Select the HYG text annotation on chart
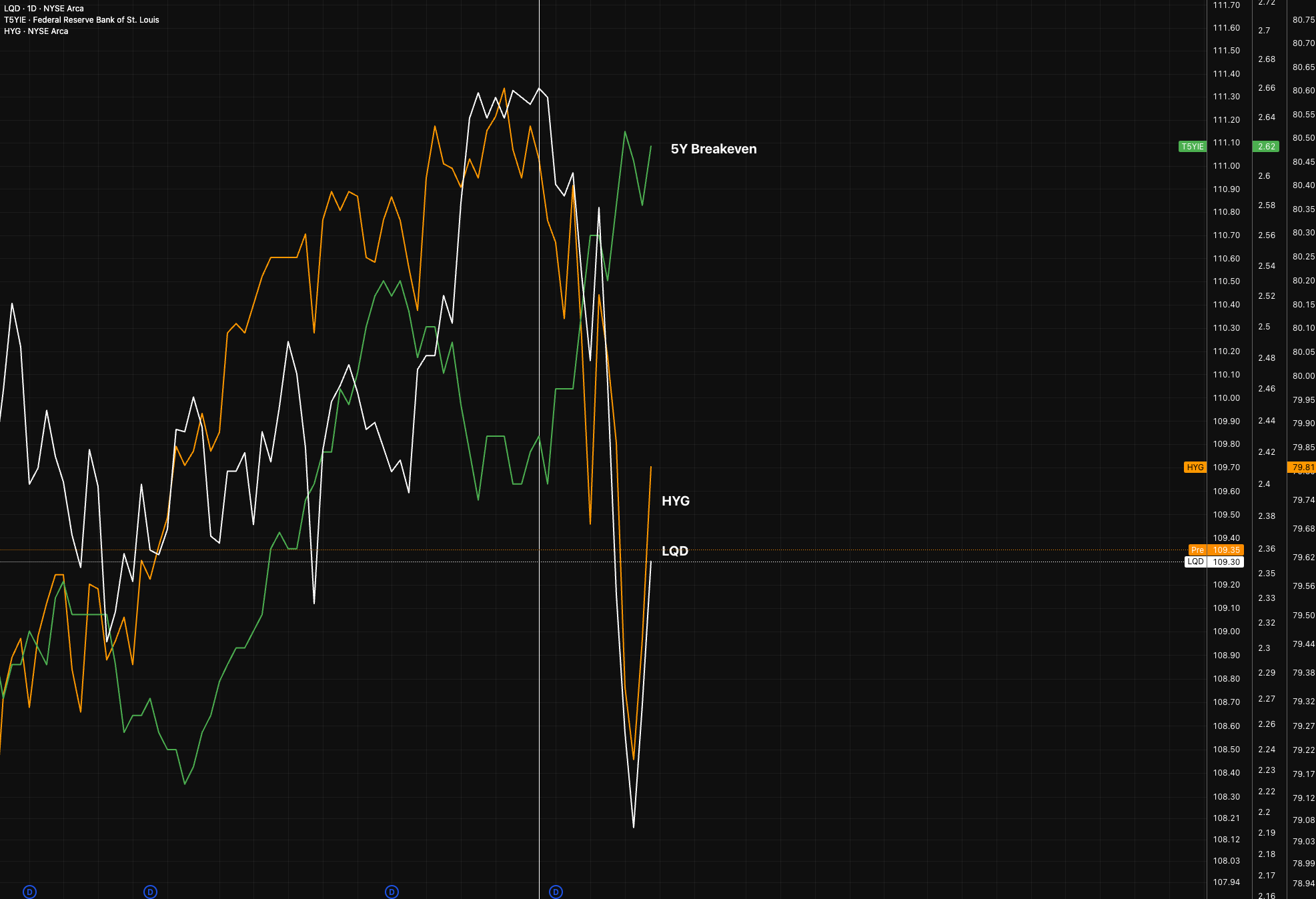This screenshot has width=1316, height=899. [x=675, y=501]
